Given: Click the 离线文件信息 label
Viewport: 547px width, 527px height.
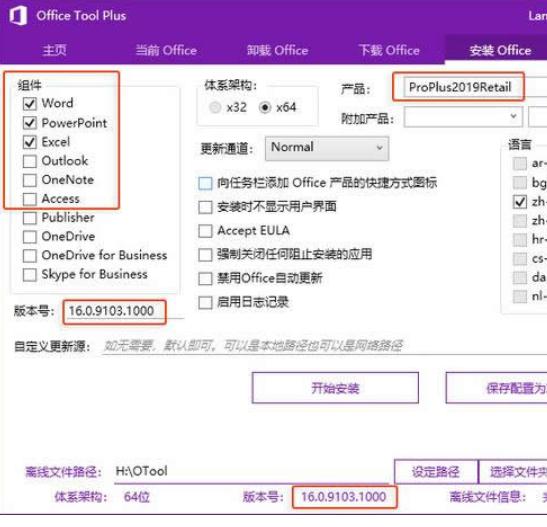Looking at the screenshot, I should tap(487, 497).
